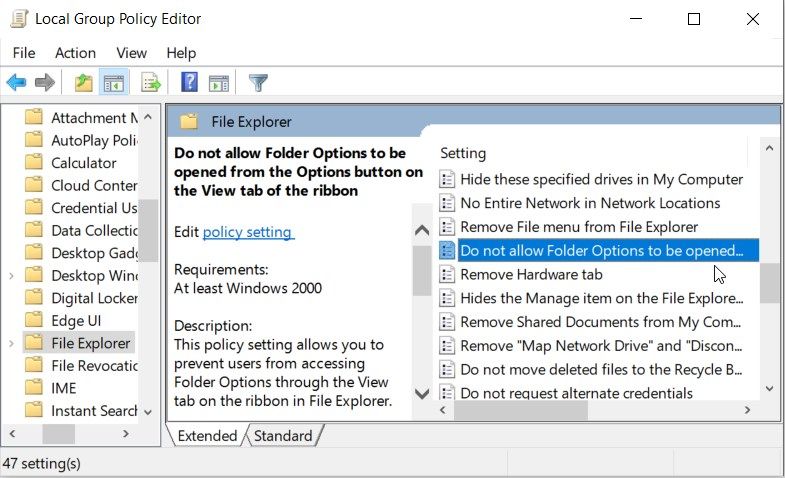
Task: Switch to the Standard tab
Action: (x=283, y=436)
